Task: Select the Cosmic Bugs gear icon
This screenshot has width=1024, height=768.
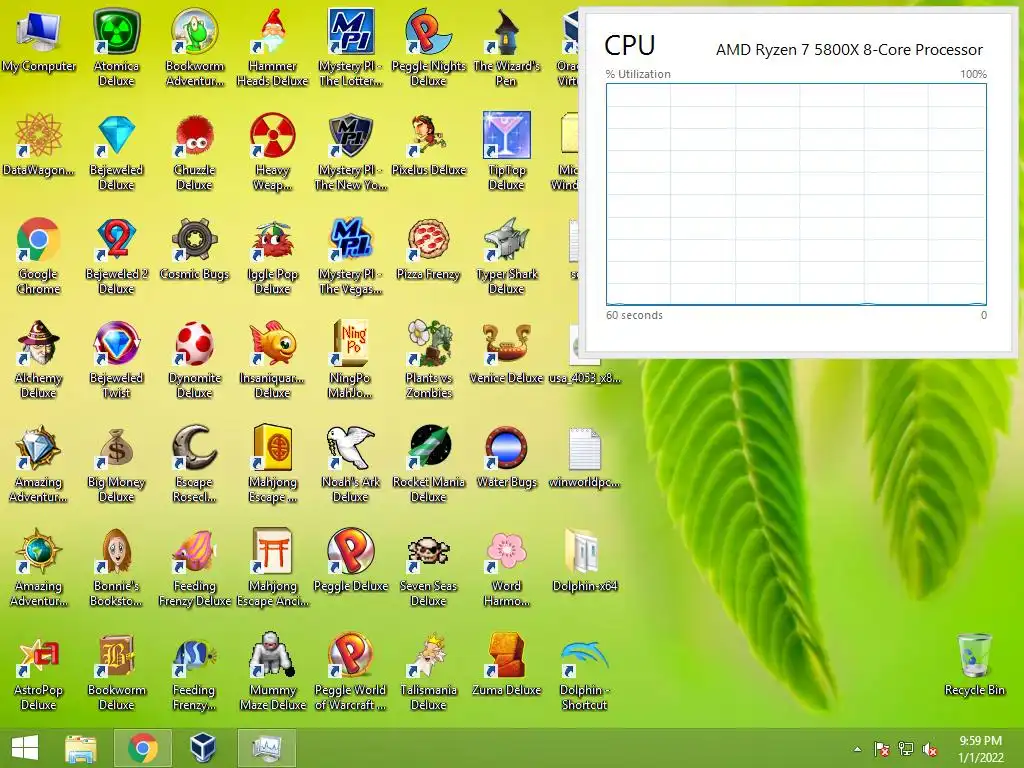Action: pyautogui.click(x=195, y=240)
